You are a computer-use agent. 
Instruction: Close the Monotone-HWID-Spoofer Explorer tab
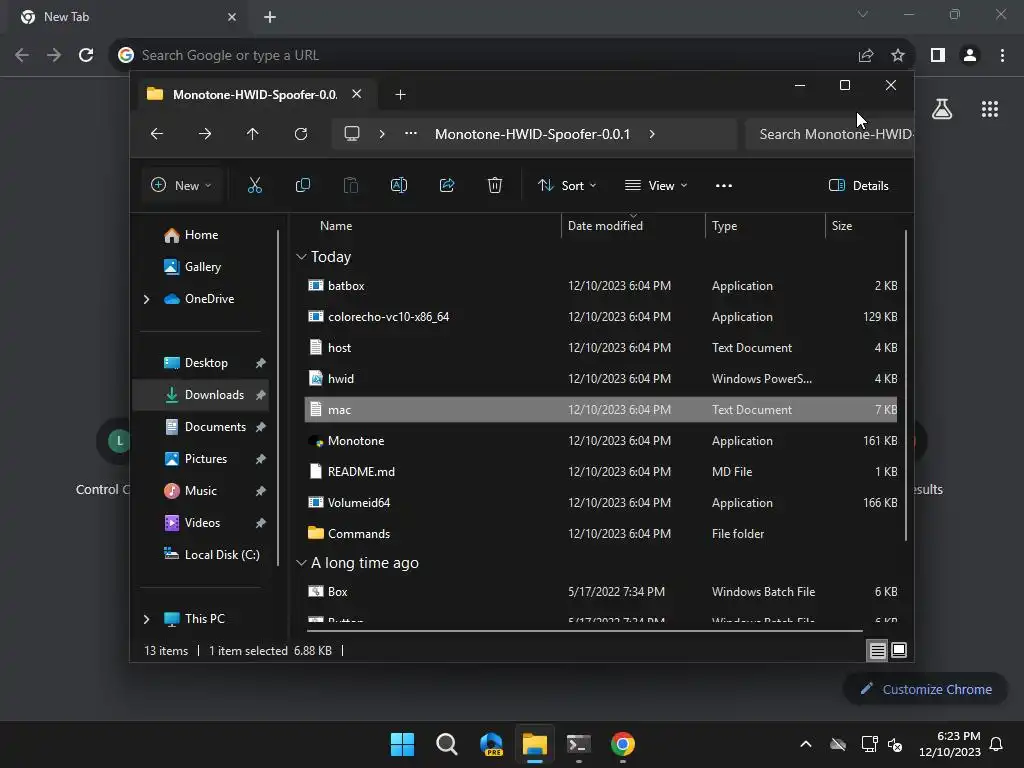[x=357, y=94]
